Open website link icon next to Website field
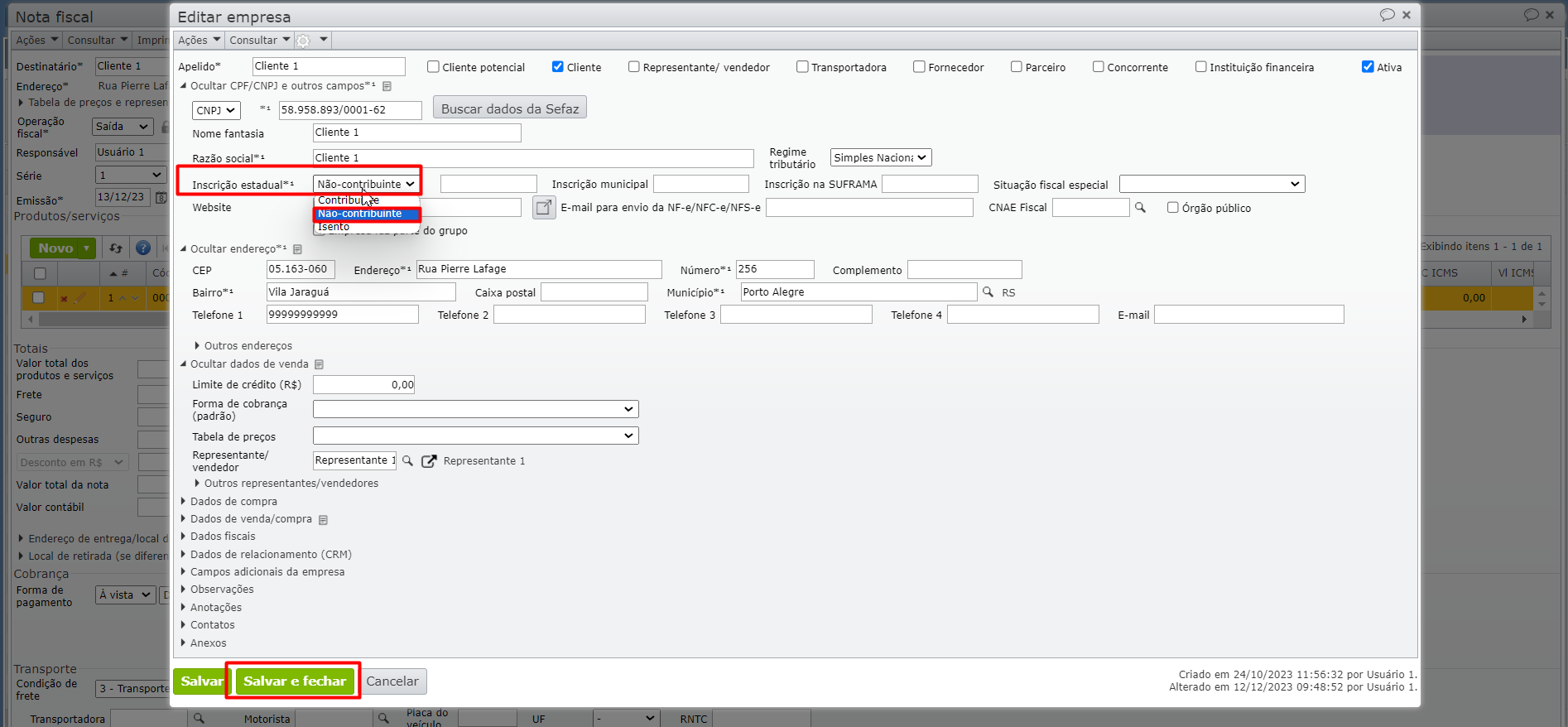Image resolution: width=1568 pixels, height=727 pixels. pyautogui.click(x=544, y=208)
